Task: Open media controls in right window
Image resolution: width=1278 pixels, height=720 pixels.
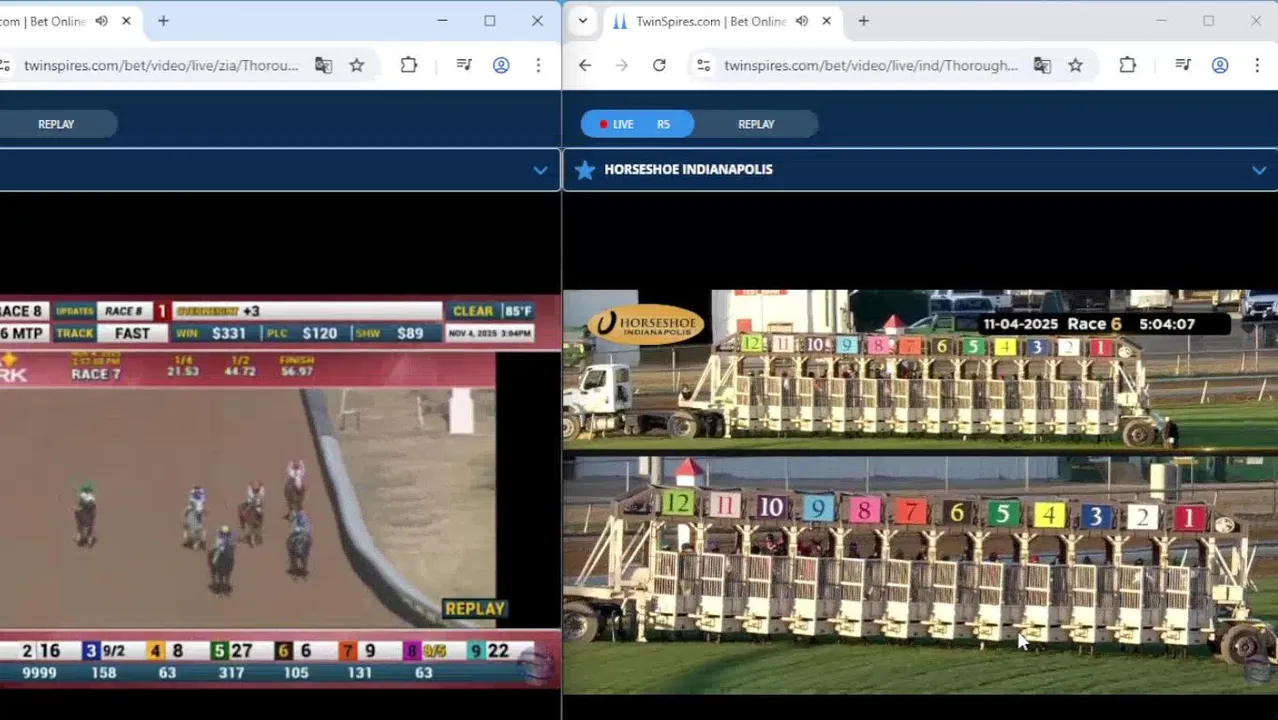Action: coord(1183,65)
